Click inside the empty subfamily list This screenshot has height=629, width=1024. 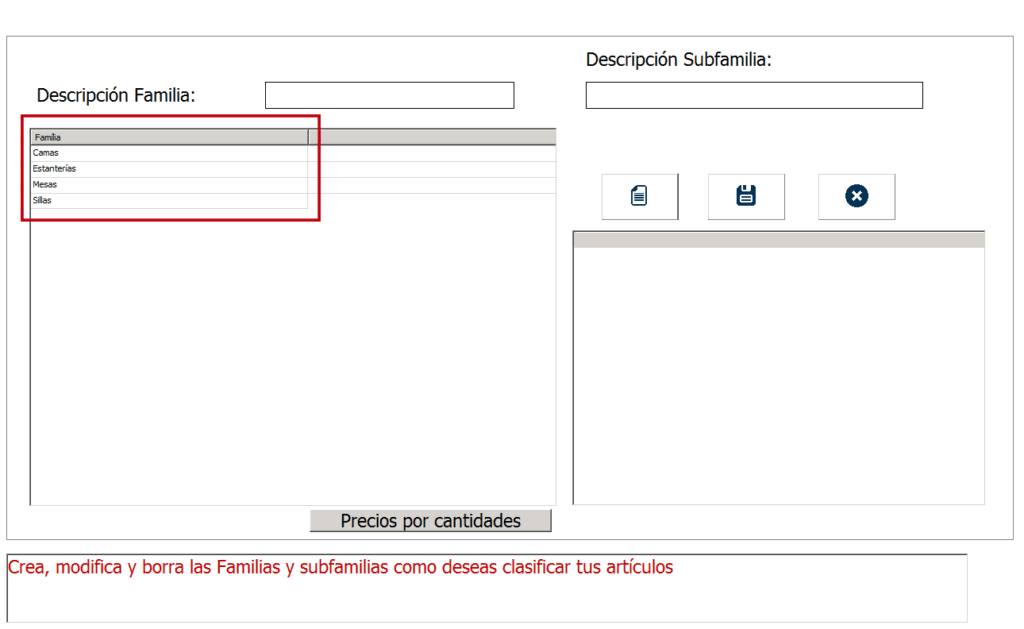pyautogui.click(x=778, y=375)
